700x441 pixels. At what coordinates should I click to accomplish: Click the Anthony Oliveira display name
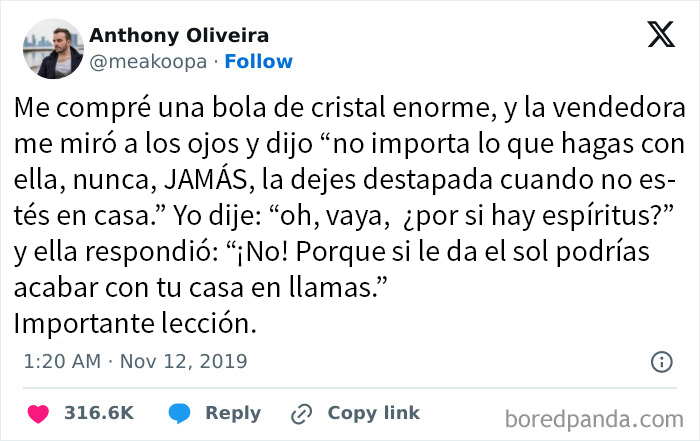(178, 36)
